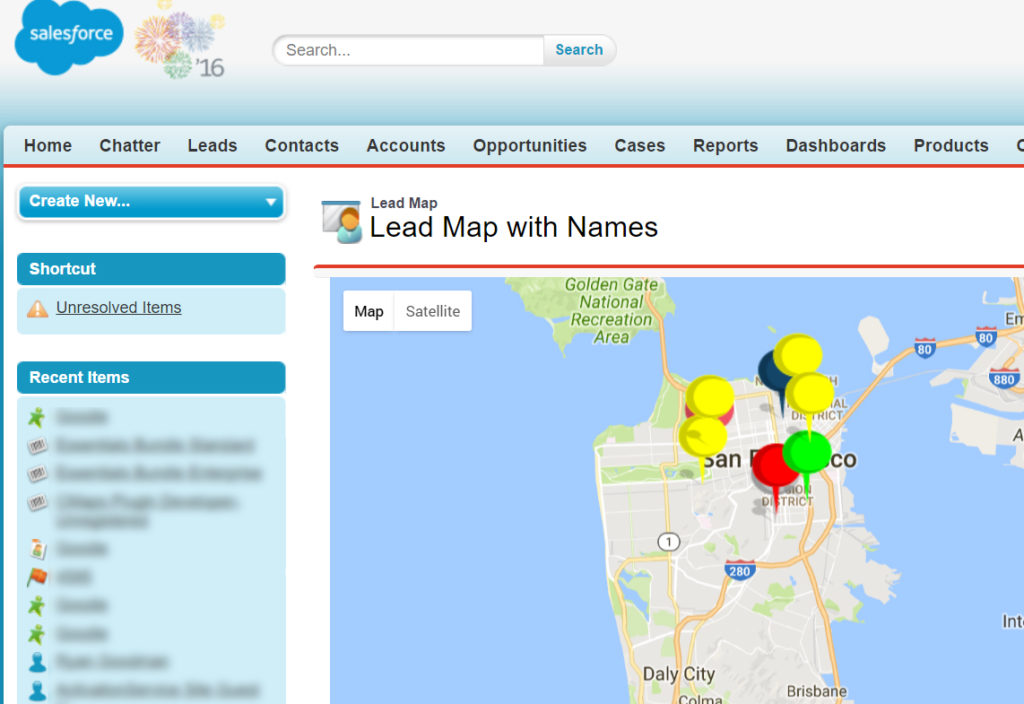Click the Lead Map with Names heading
The width and height of the screenshot is (1024, 704).
513,228
